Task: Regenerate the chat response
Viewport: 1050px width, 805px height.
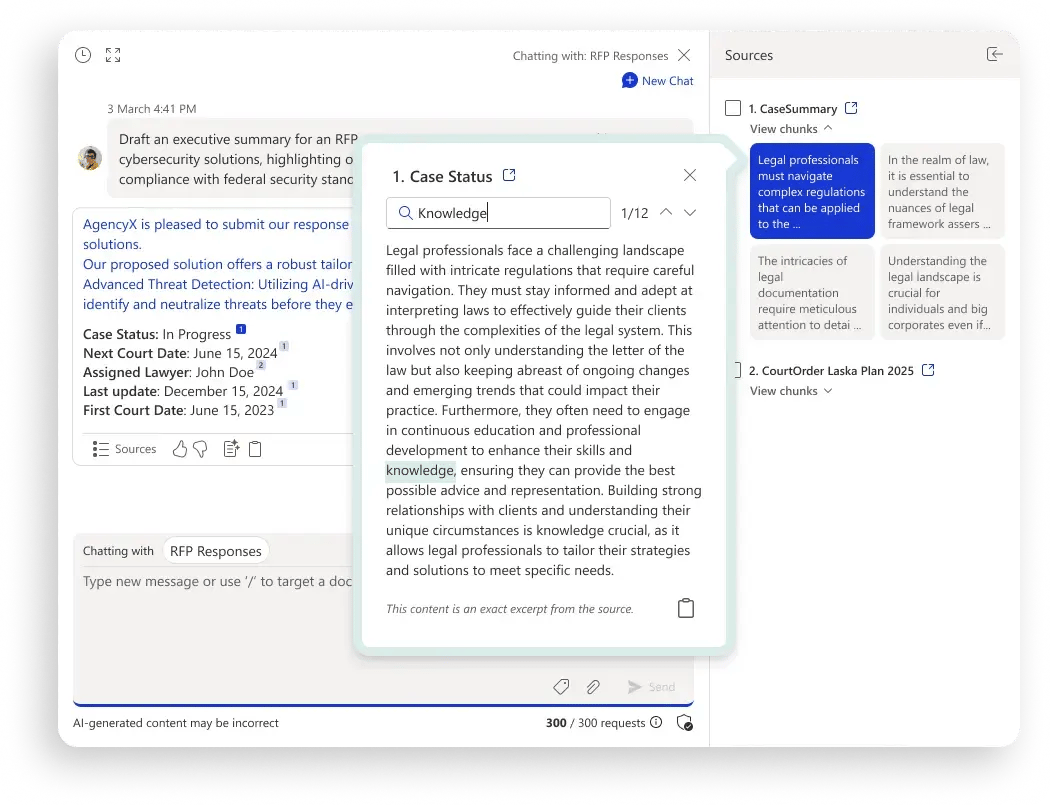Action: (230, 449)
